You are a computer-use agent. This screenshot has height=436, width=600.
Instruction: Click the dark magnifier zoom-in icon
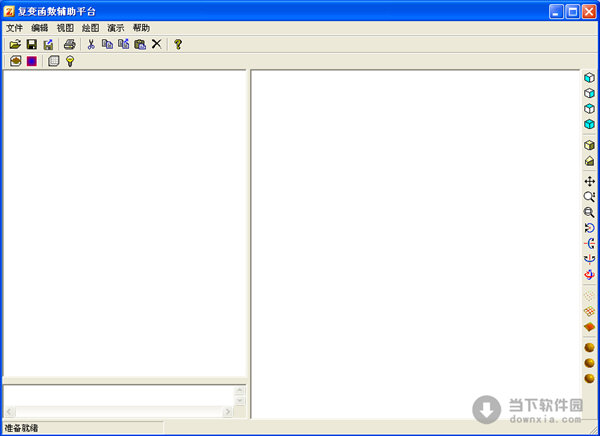(589, 212)
